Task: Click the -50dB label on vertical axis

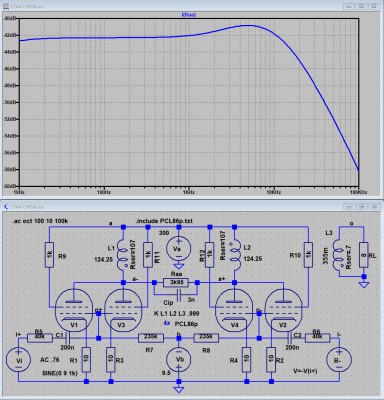Action: click(11, 102)
